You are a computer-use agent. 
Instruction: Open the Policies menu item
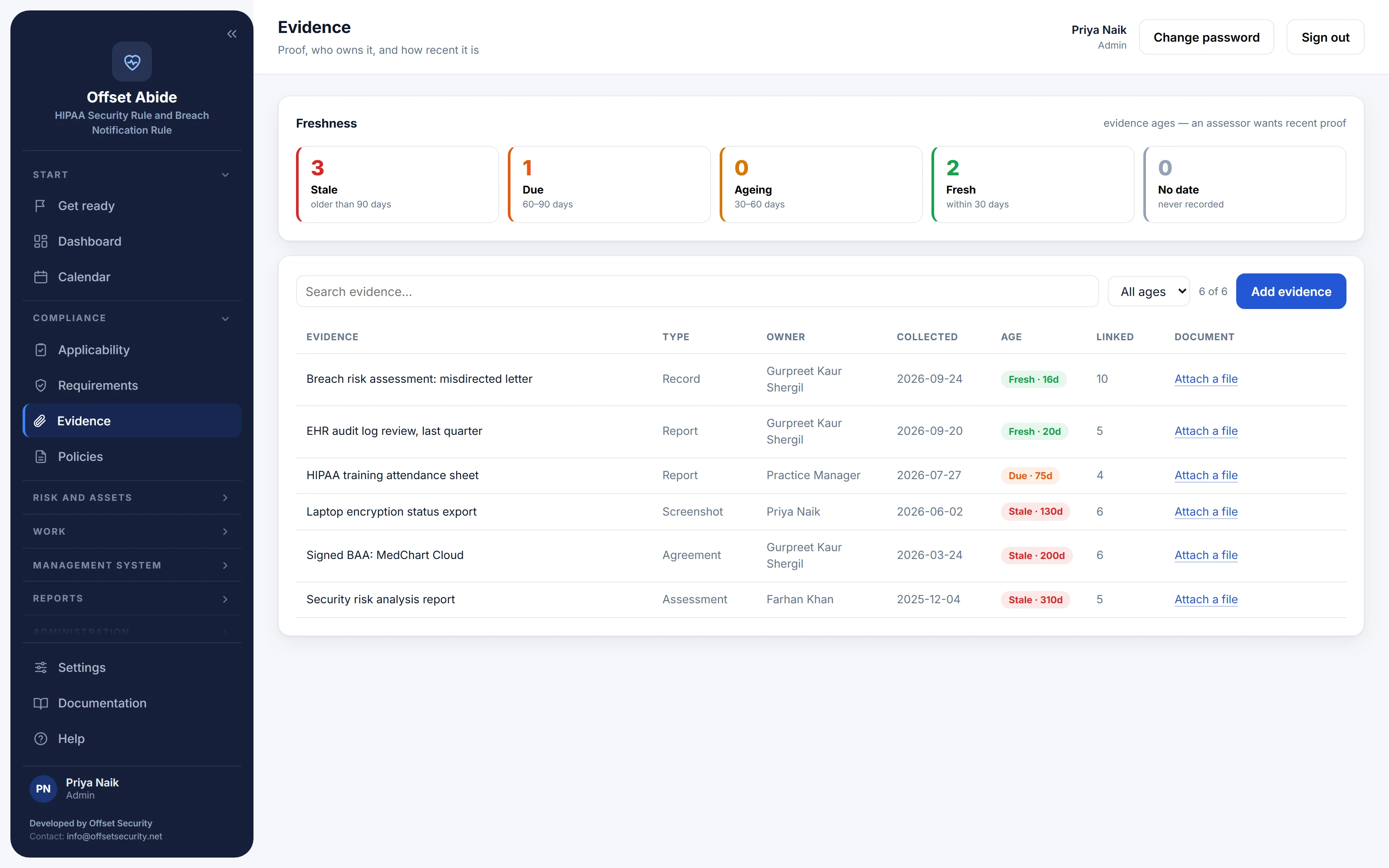pyautogui.click(x=132, y=457)
